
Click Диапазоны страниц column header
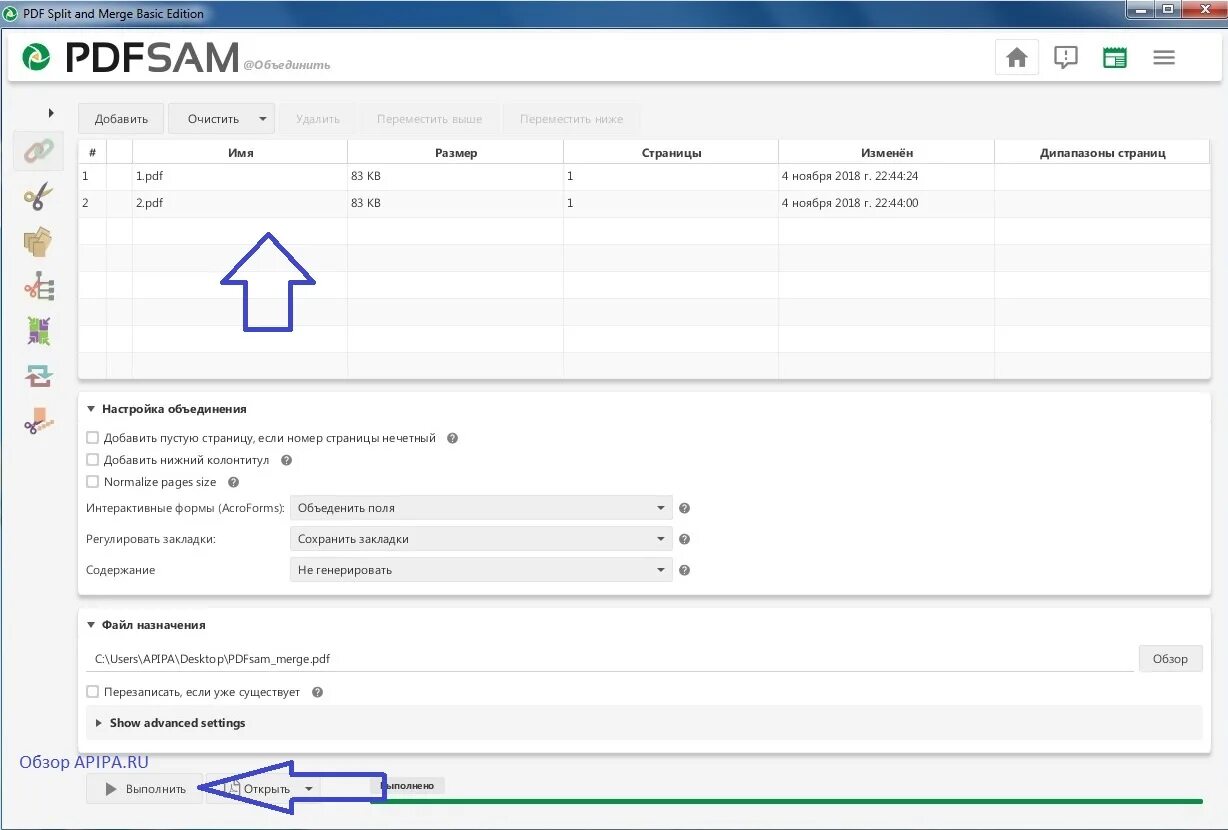(1103, 153)
